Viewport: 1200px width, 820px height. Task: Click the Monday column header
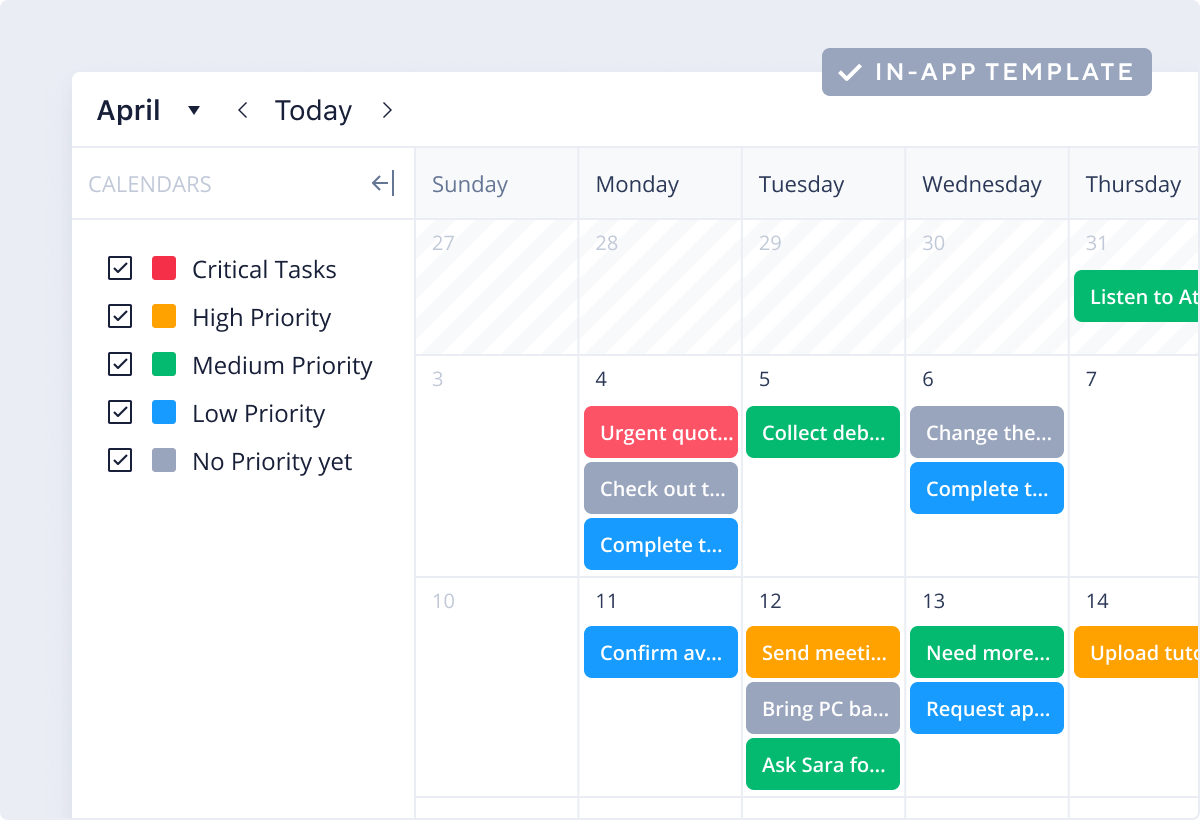[637, 184]
